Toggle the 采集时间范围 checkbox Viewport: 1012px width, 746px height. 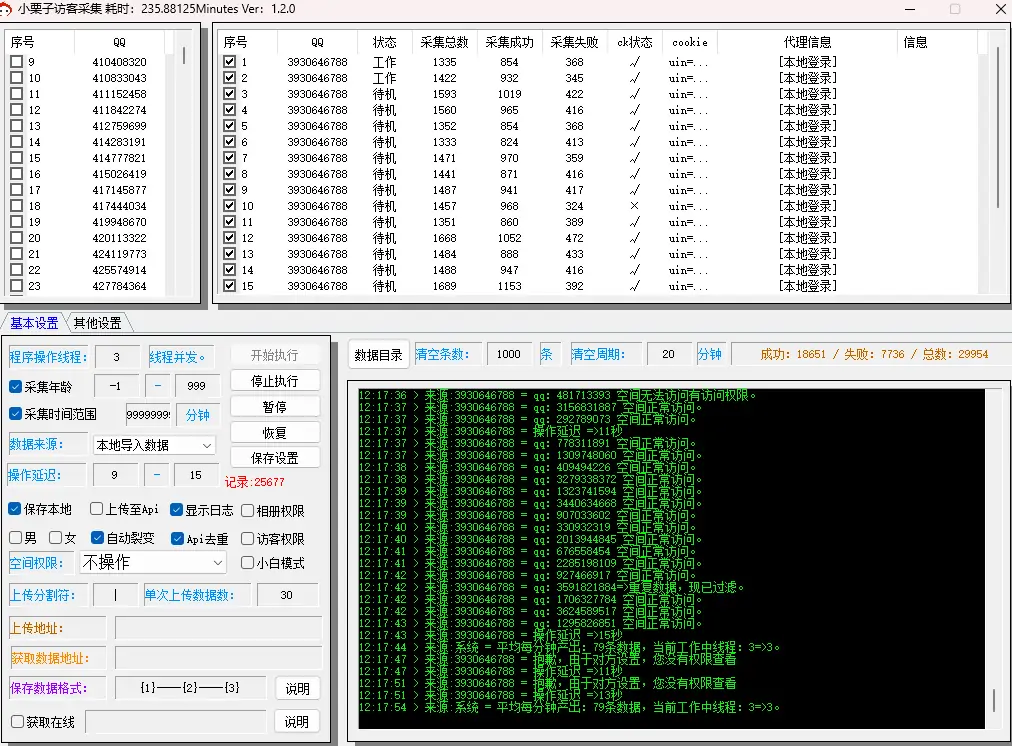click(15, 414)
